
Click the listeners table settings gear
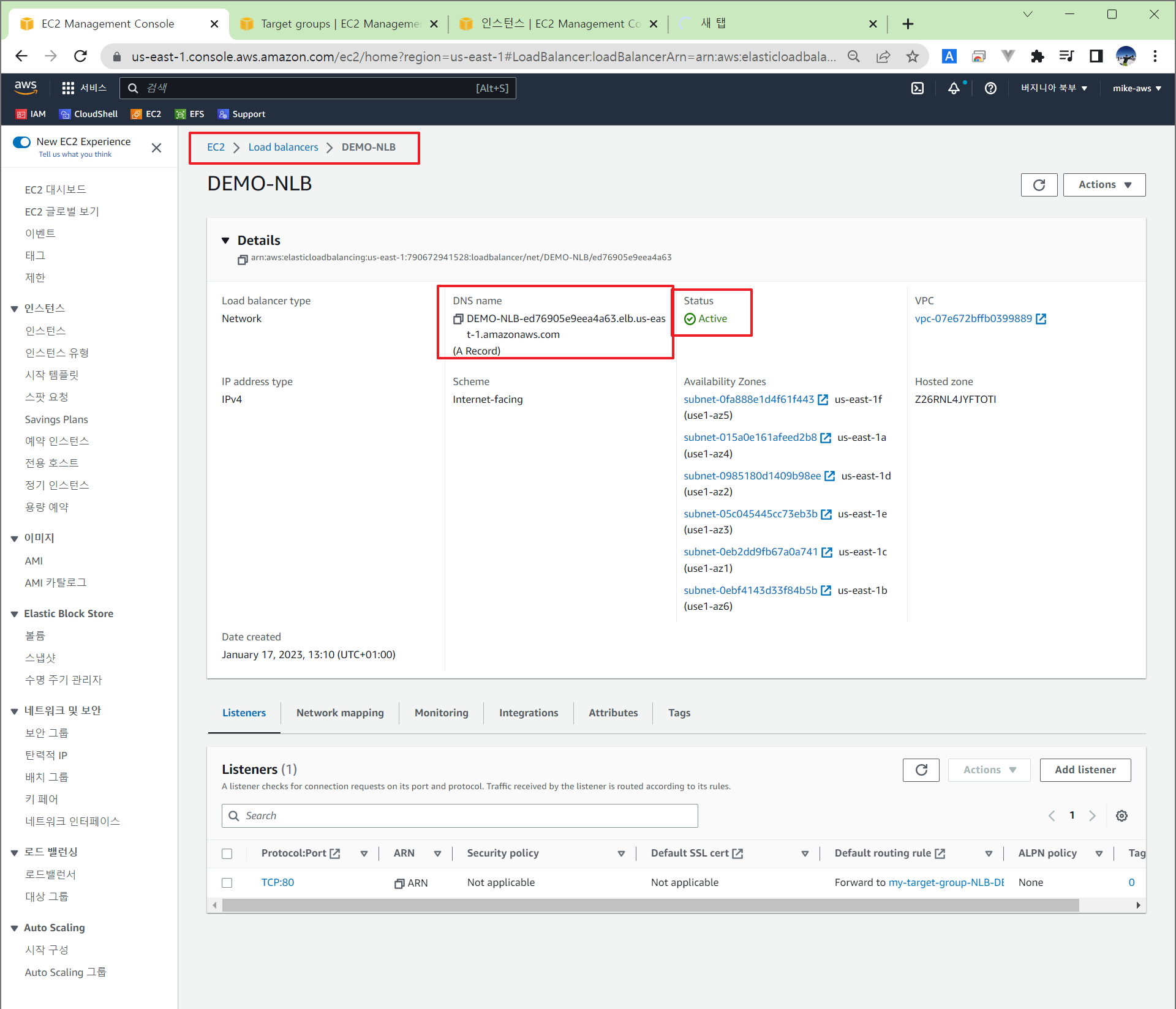1121,816
